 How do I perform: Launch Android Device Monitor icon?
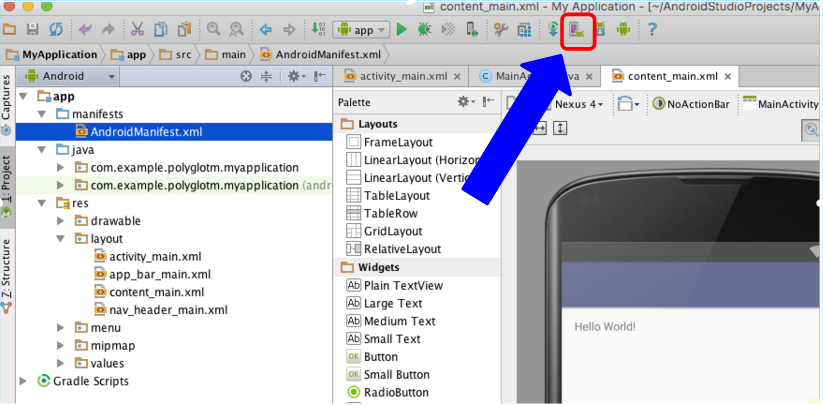tap(623, 29)
